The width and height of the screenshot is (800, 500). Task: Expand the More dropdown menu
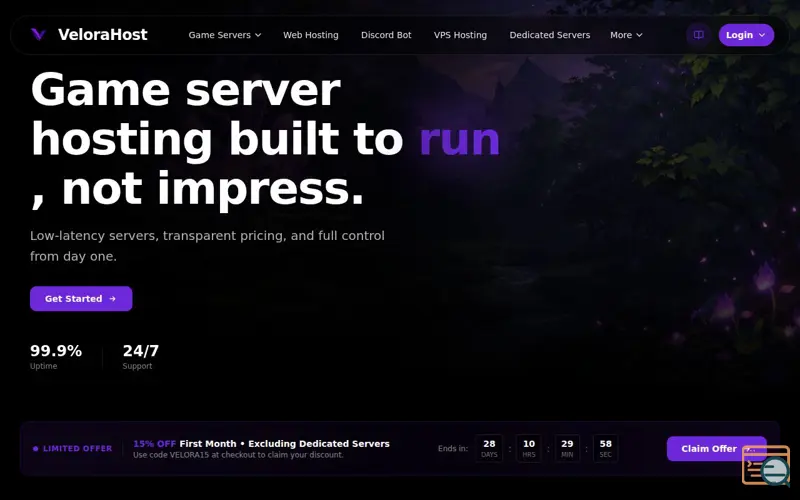pos(626,35)
